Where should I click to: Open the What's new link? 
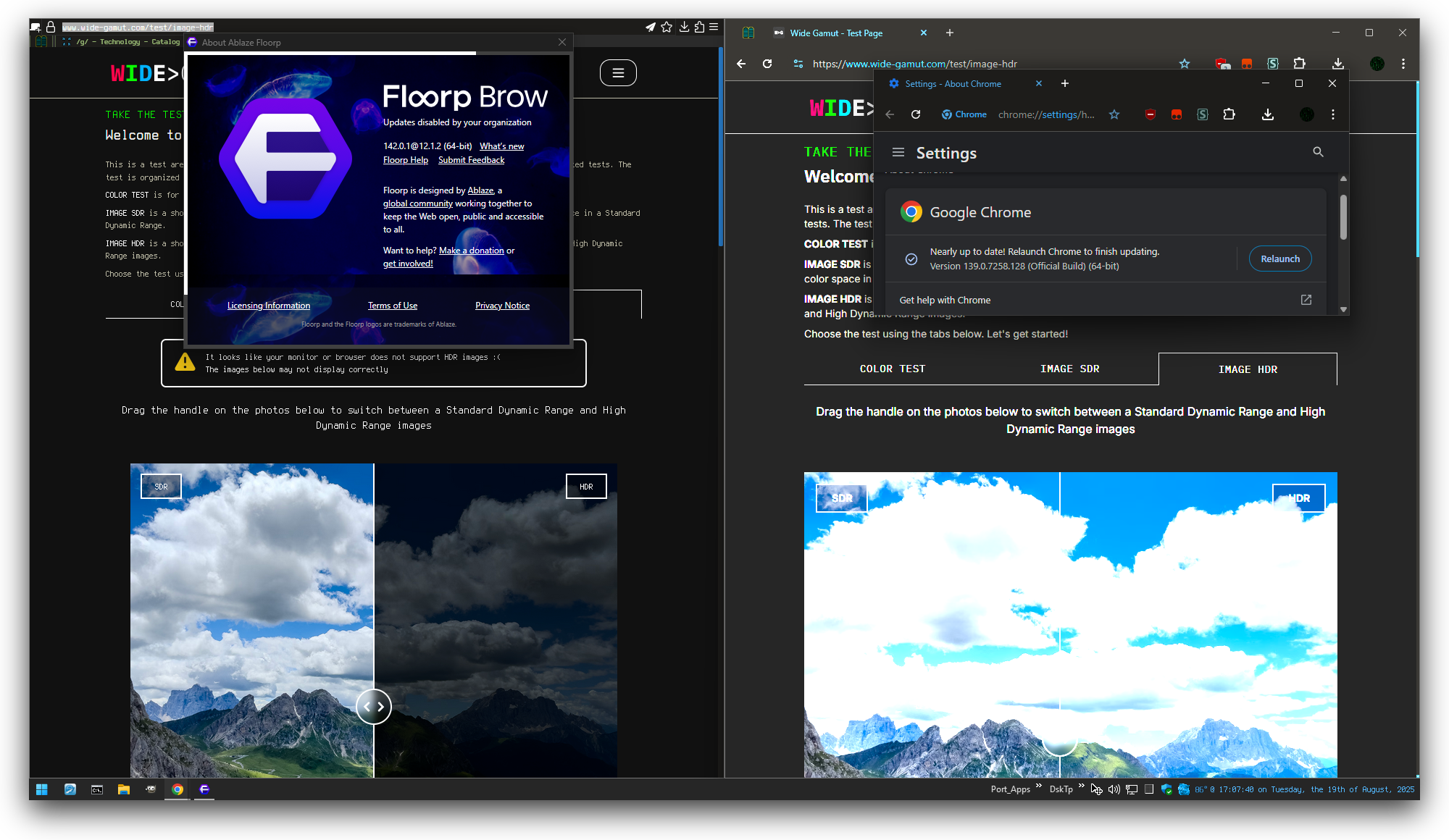pos(501,146)
